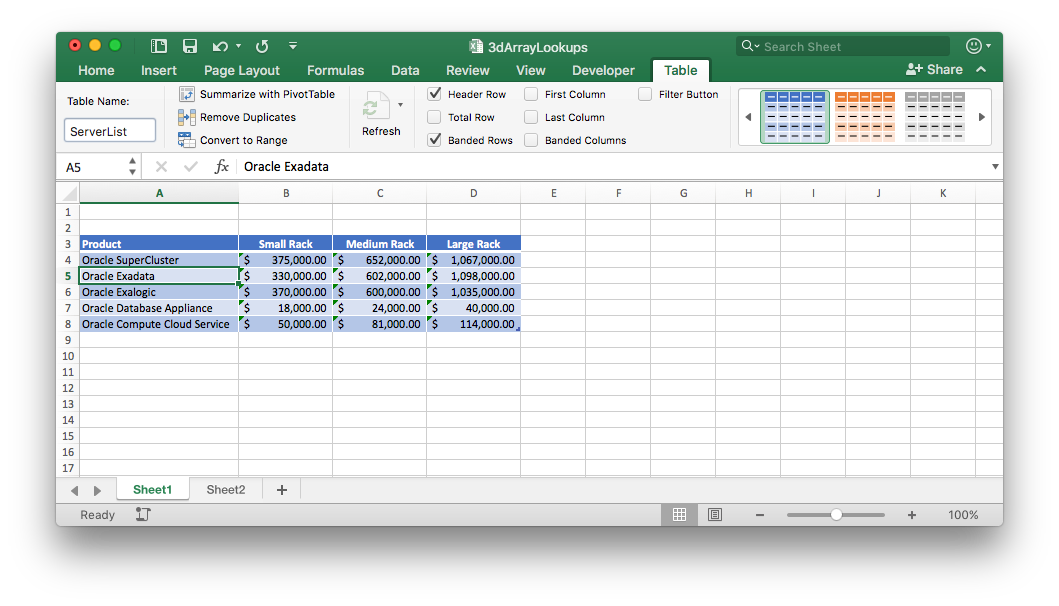1059x606 pixels.
Task: Click the fx Insert Function icon
Action: point(222,167)
